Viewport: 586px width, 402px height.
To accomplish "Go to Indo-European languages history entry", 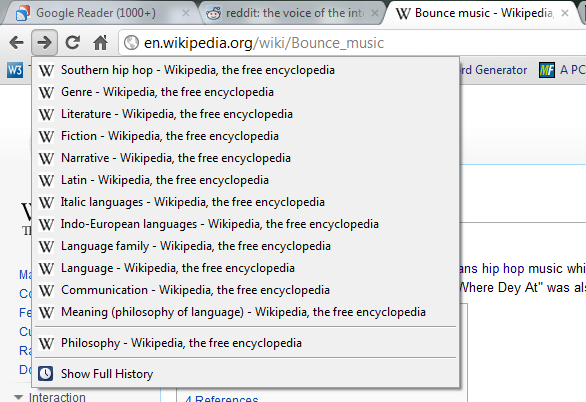I will coord(246,224).
